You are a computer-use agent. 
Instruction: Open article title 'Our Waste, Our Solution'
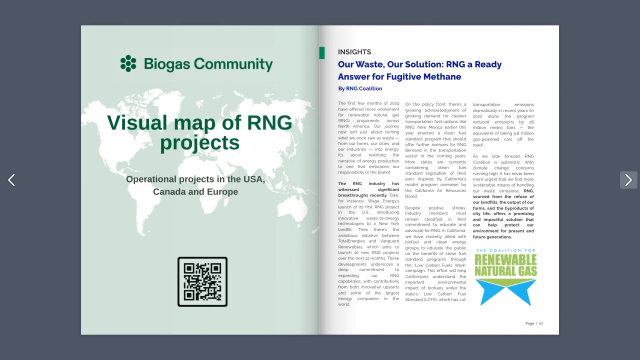point(420,71)
